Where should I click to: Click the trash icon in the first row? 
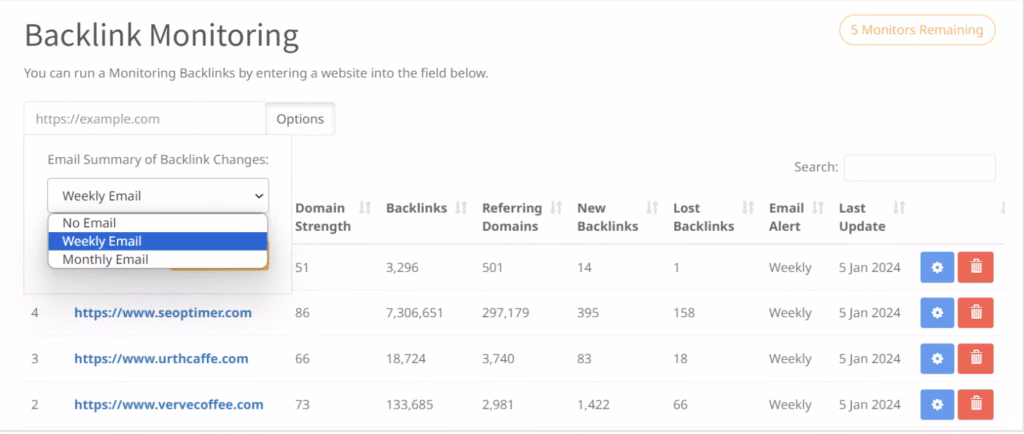pos(975,267)
